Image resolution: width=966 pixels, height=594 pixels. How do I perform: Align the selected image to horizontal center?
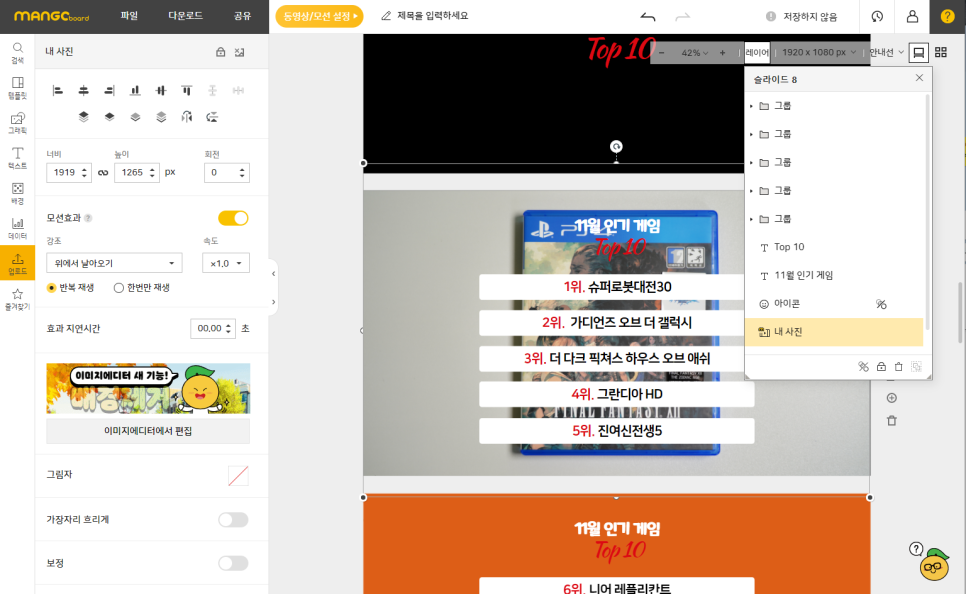click(83, 91)
